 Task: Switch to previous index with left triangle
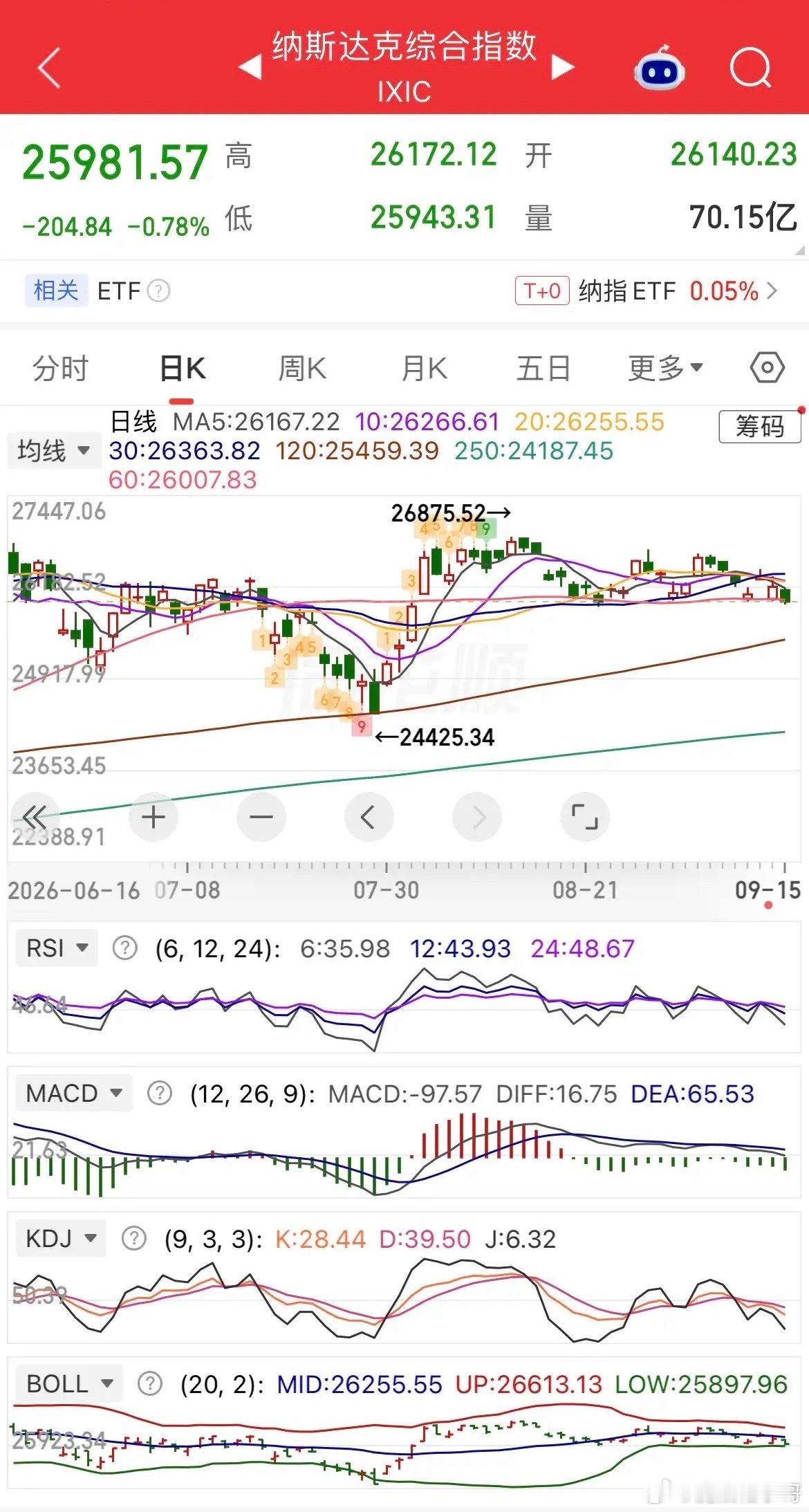click(250, 67)
